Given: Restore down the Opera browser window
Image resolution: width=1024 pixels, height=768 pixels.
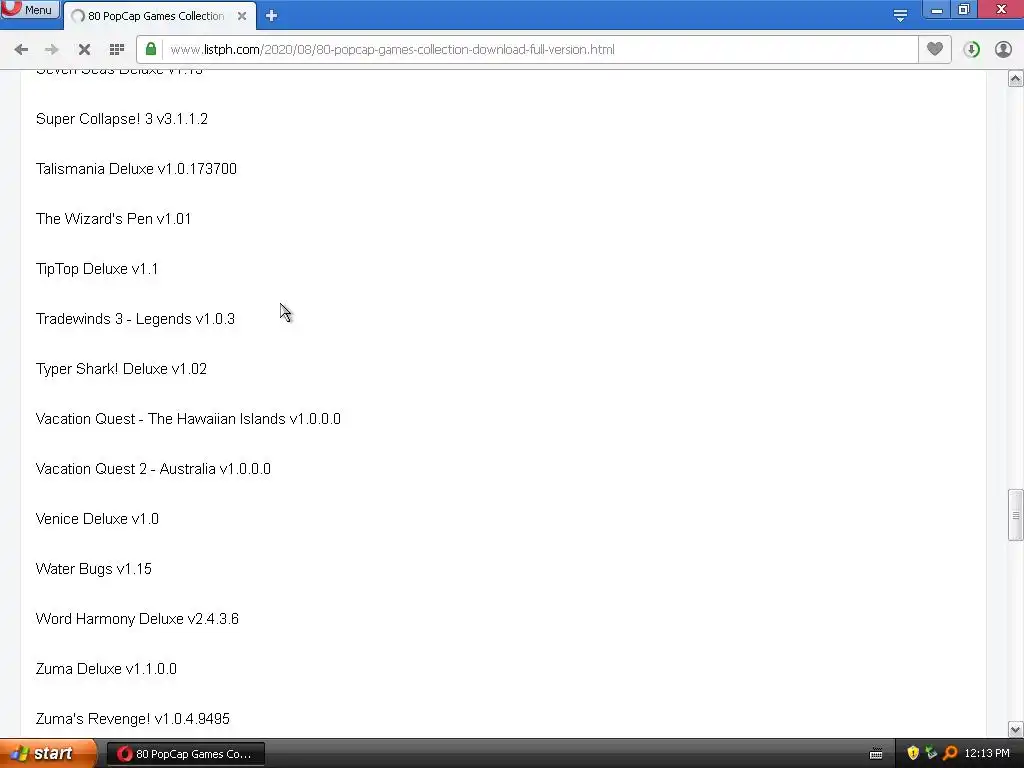Looking at the screenshot, I should tap(963, 10).
